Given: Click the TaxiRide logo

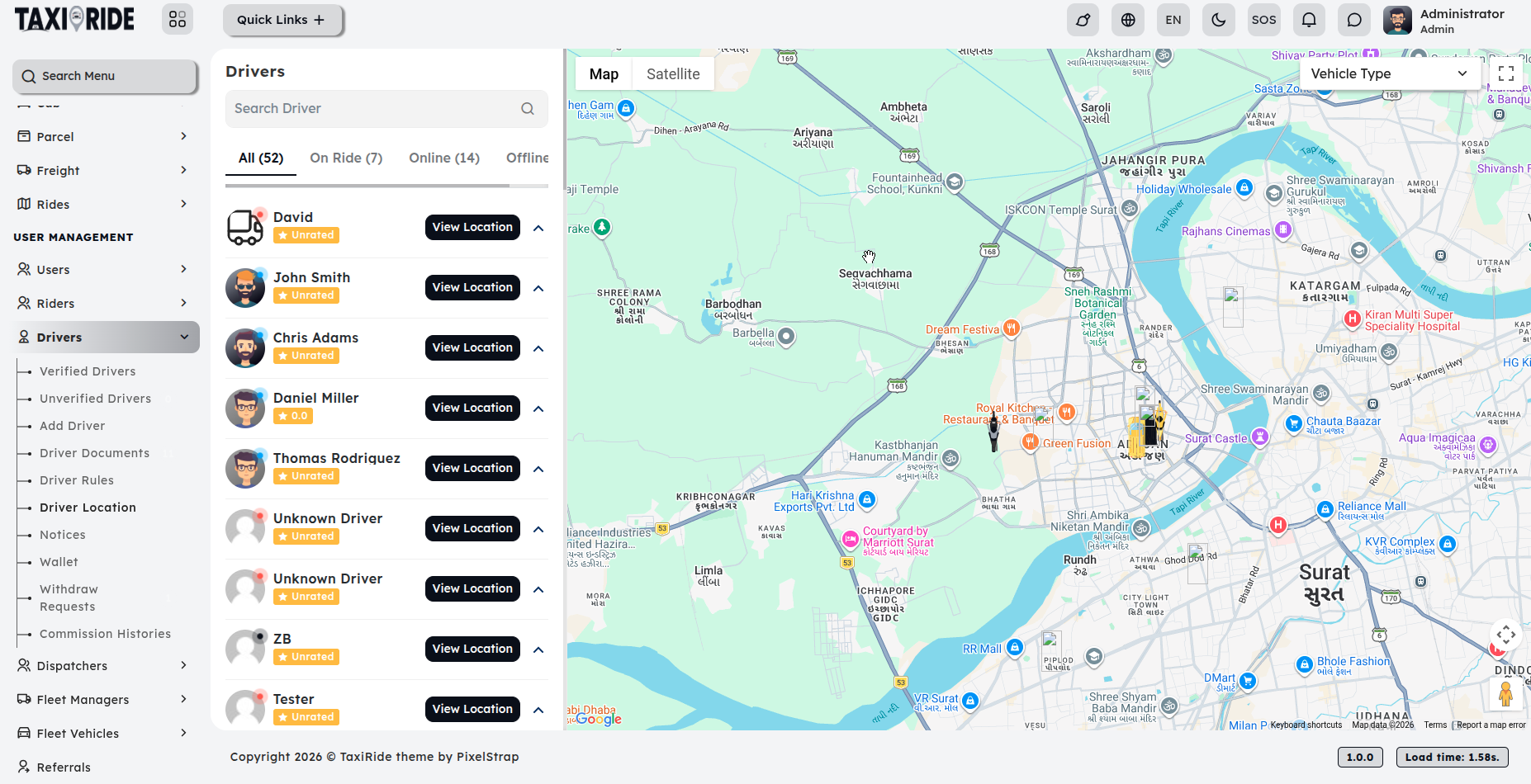Looking at the screenshot, I should pyautogui.click(x=74, y=19).
